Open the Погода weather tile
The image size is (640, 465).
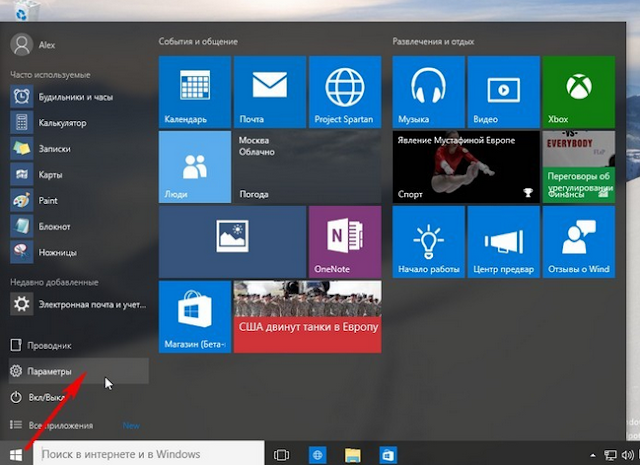[x=307, y=167]
